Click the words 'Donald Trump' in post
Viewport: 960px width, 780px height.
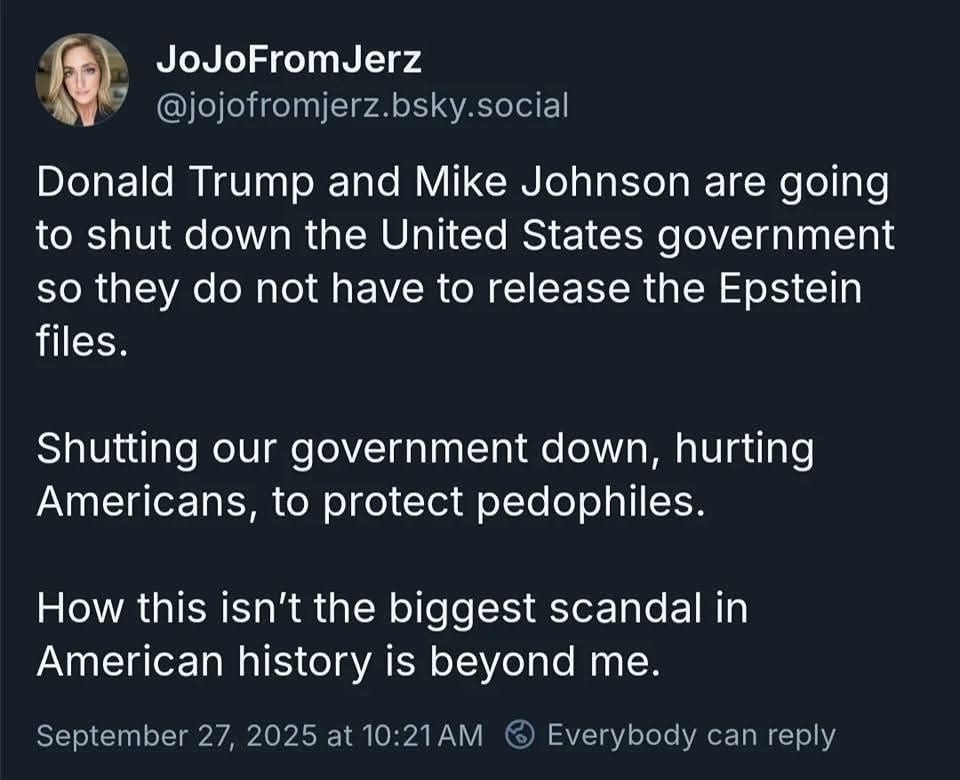click(174, 182)
